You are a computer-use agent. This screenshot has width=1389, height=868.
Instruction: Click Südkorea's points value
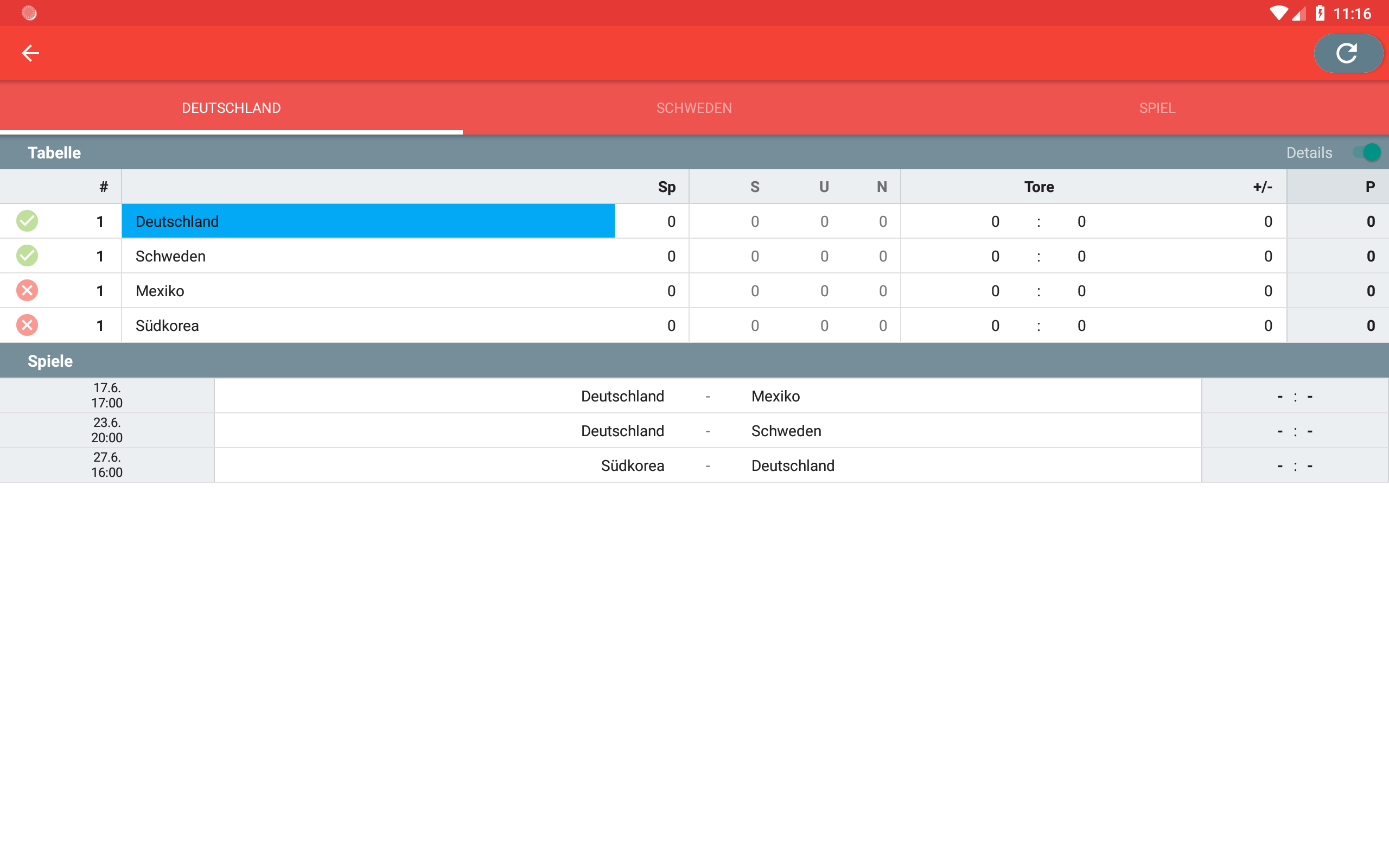tap(1371, 325)
